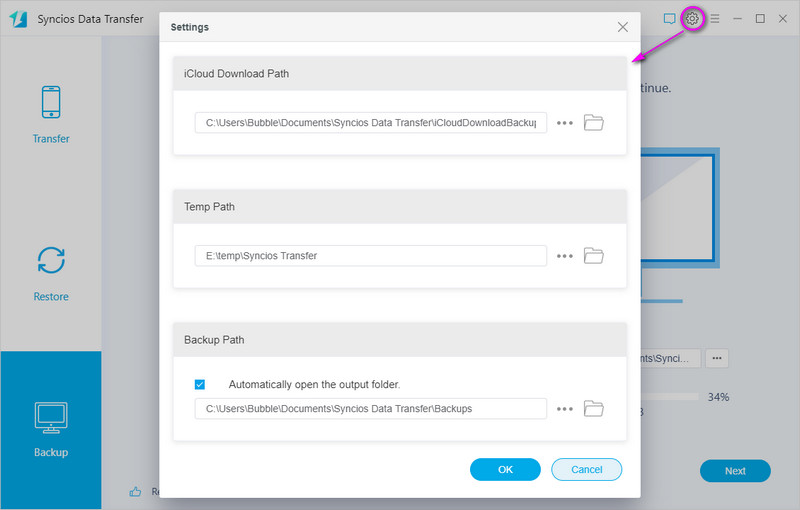Open iCloud Download Path folder icon
The width and height of the screenshot is (800, 510).
593,122
